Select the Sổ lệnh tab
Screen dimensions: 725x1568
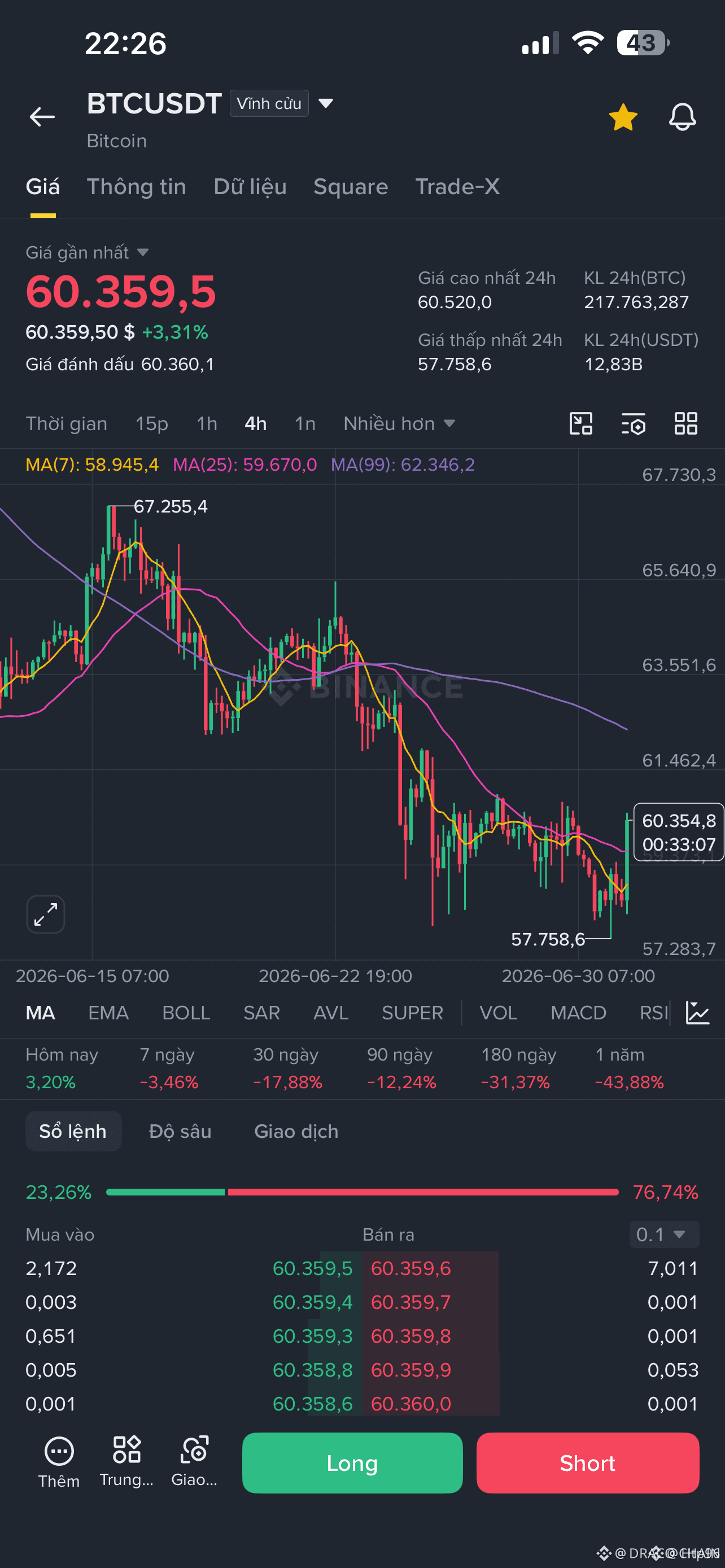pyautogui.click(x=73, y=1131)
